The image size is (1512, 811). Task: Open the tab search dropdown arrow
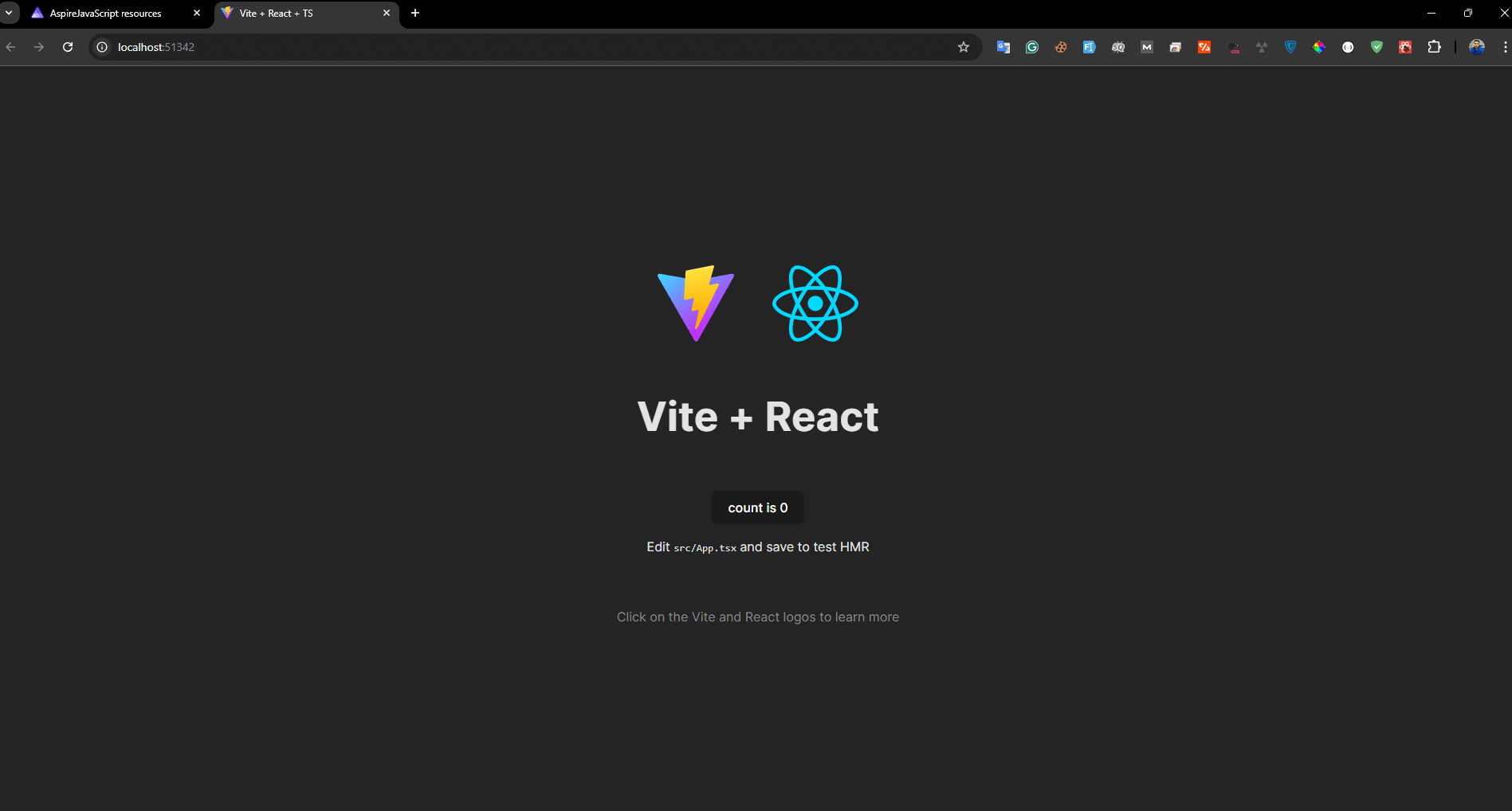[x=9, y=13]
